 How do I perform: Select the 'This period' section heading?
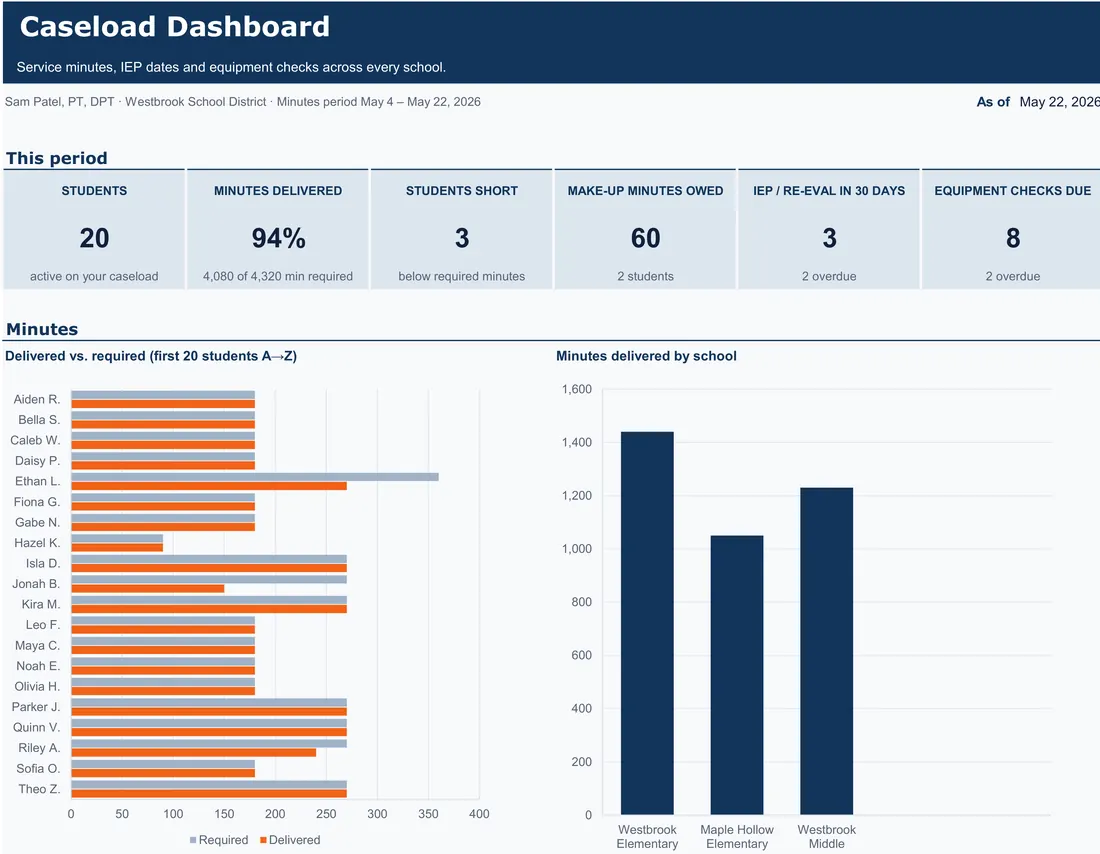[x=57, y=158]
